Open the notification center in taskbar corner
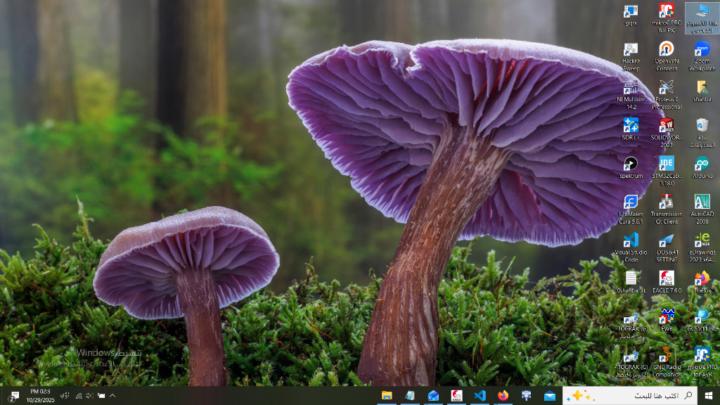This screenshot has width=720, height=405. tap(13, 396)
